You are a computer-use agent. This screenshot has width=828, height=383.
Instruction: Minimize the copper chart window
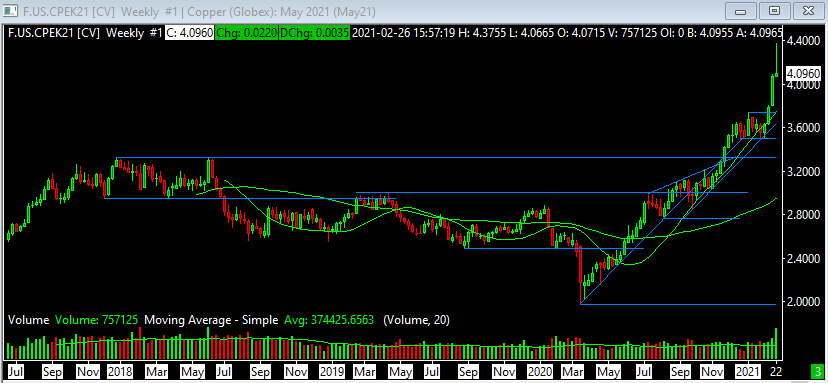pos(740,11)
